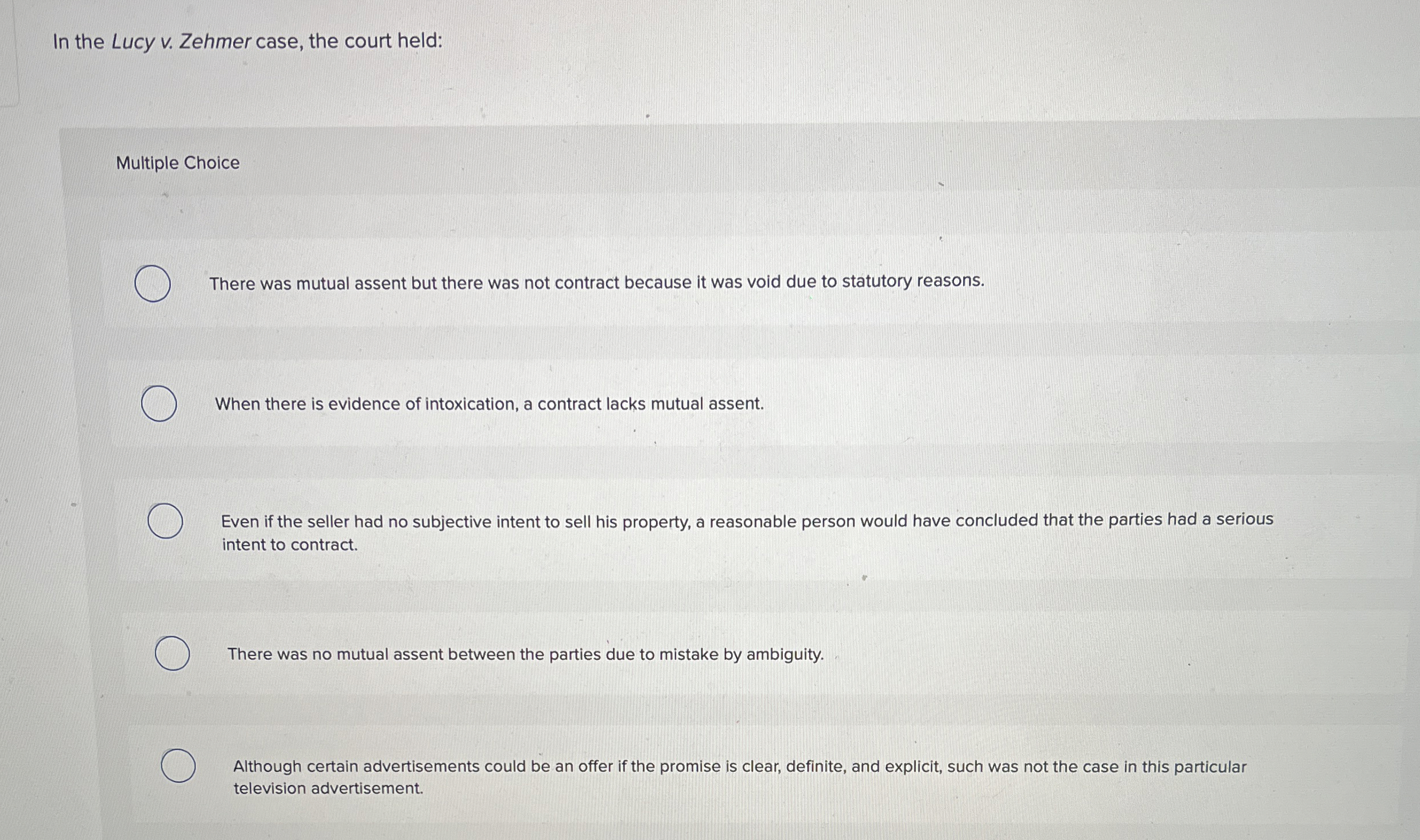Viewport: 1420px width, 840px height.
Task: Select the radio button for the television advertisement answer
Action: pyautogui.click(x=179, y=766)
